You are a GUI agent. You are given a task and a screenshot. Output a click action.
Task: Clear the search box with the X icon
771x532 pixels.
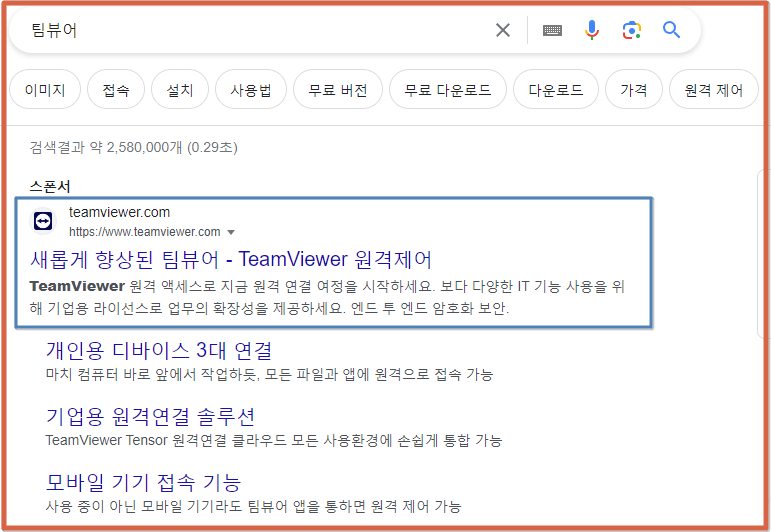point(503,30)
